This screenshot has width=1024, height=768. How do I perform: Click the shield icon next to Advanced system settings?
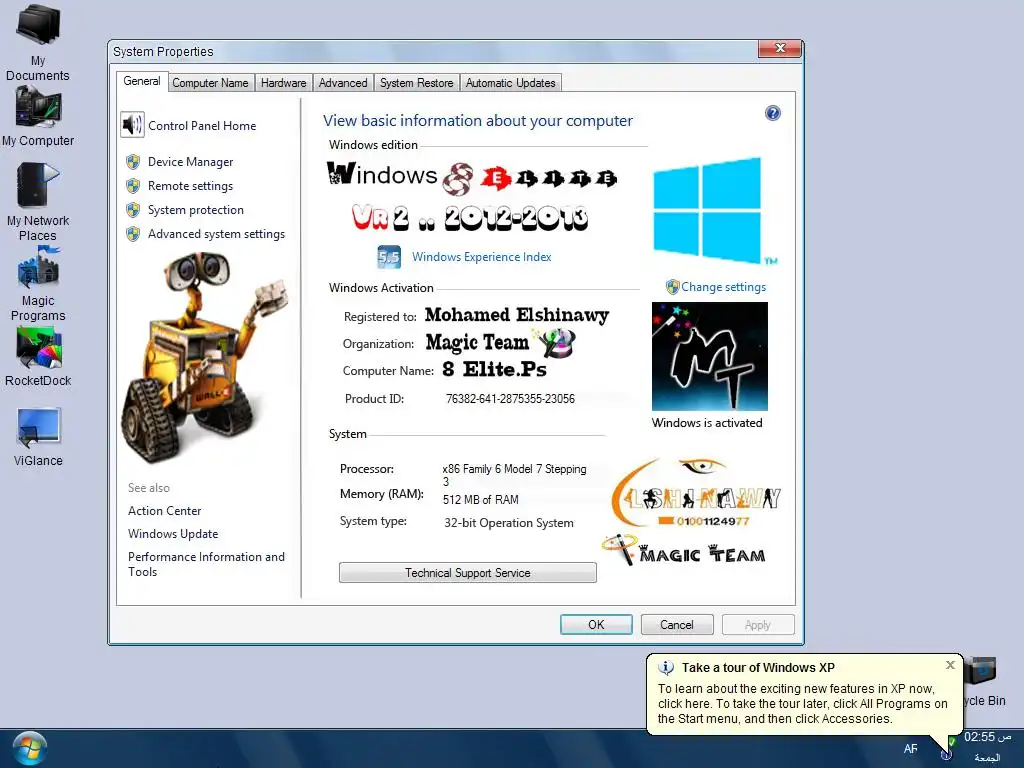(x=133, y=234)
